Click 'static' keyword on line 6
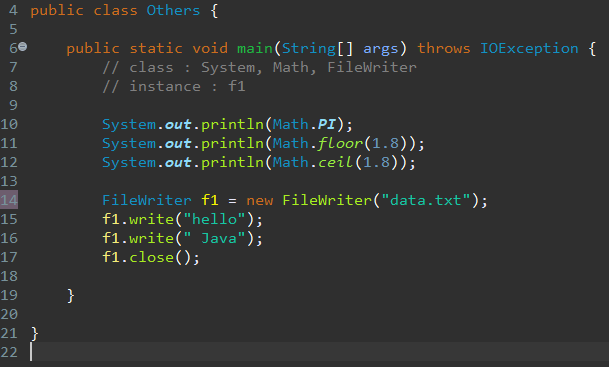The height and width of the screenshot is (367, 609). pyautogui.click(x=156, y=48)
